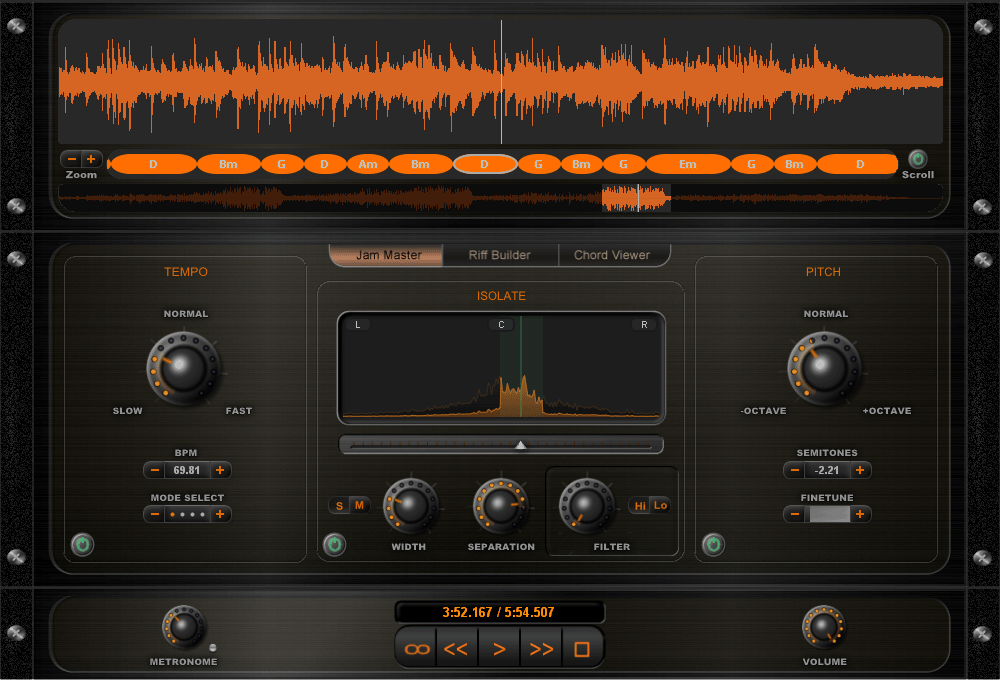Select the Am chord marker
This screenshot has height=680, width=1000.
pyautogui.click(x=368, y=164)
